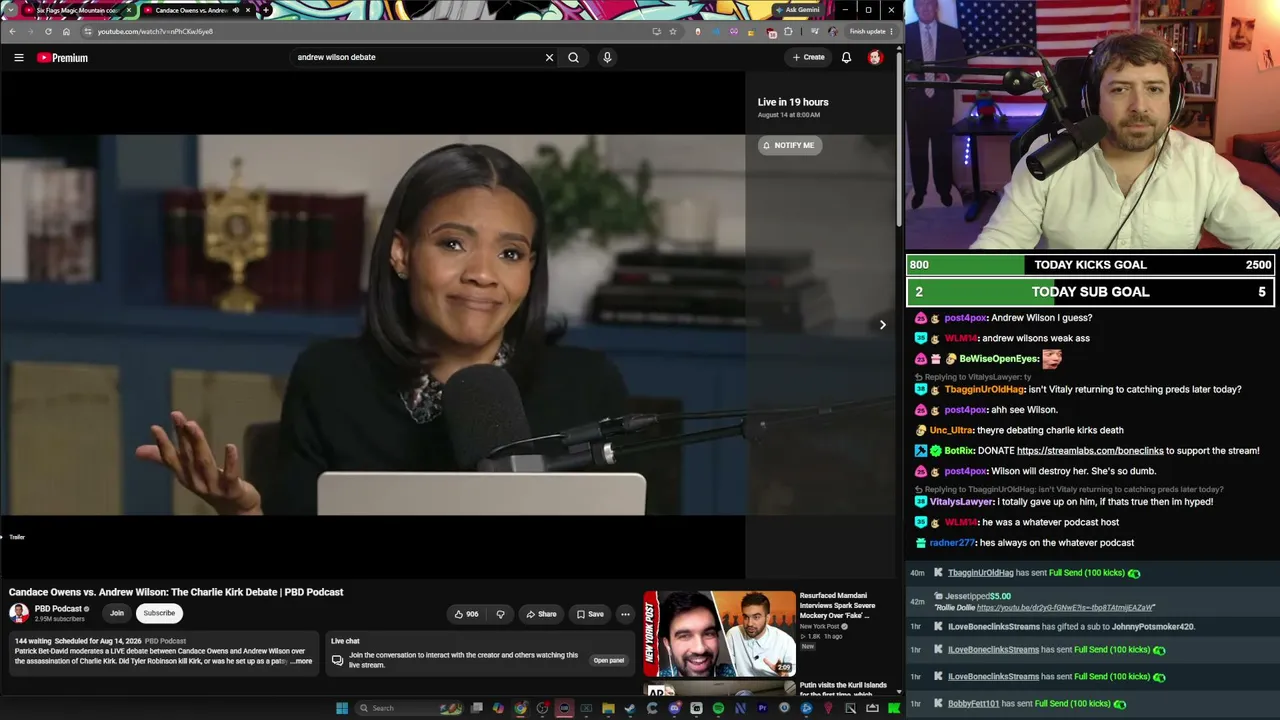Click the Today Sub Goal progress bar
Image resolution: width=1280 pixels, height=720 pixels.
click(x=1090, y=292)
